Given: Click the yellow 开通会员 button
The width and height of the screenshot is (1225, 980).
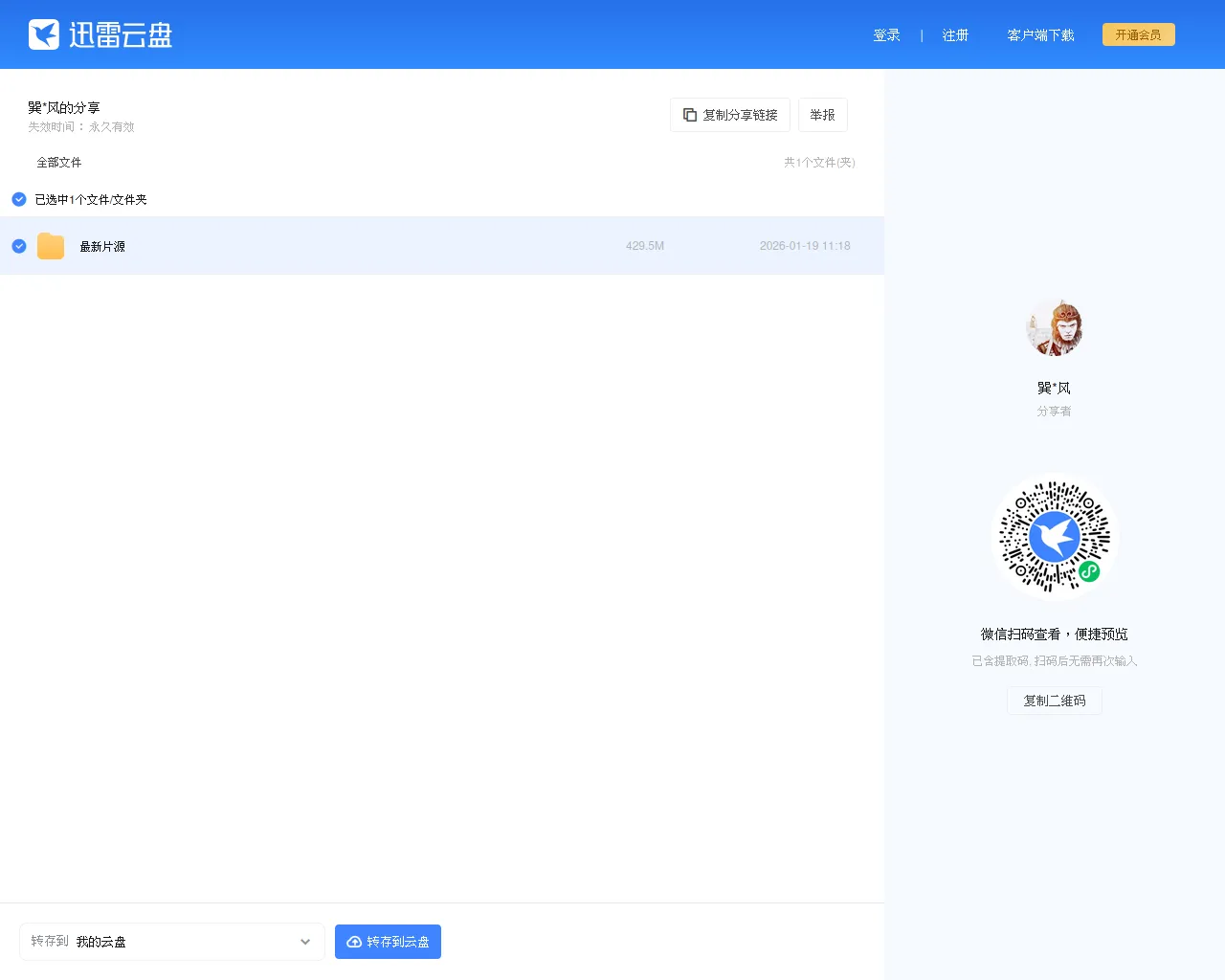Looking at the screenshot, I should (1138, 33).
